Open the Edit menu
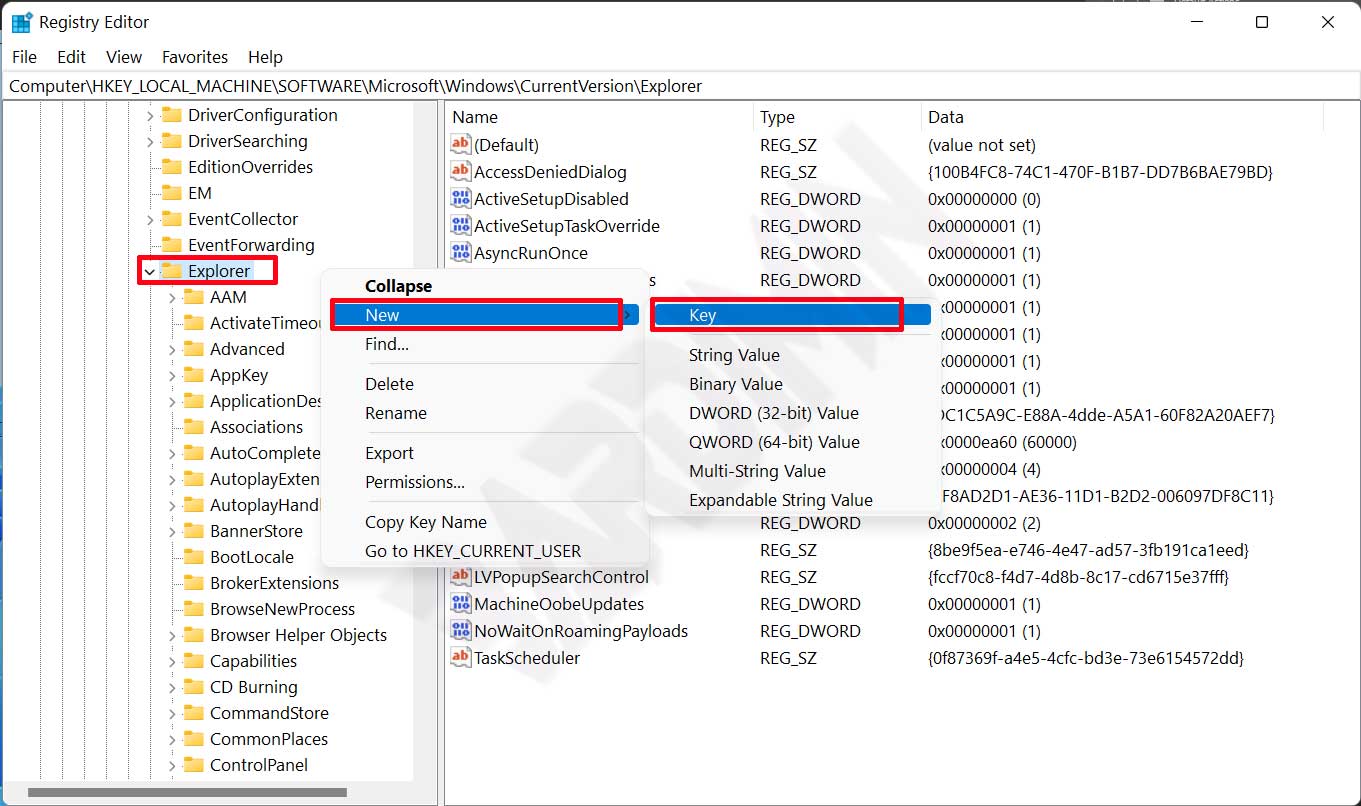This screenshot has height=806, width=1361. click(x=71, y=57)
